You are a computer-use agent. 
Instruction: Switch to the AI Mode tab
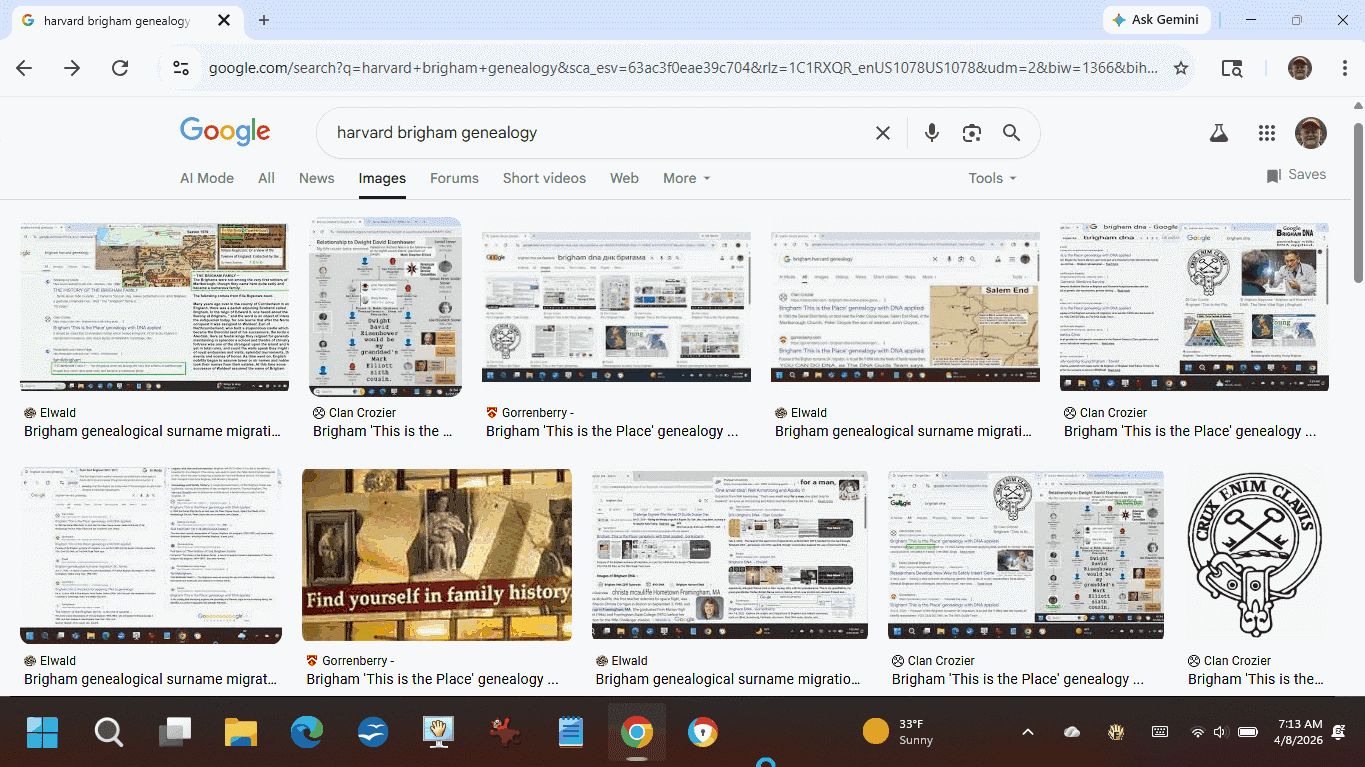pyautogui.click(x=207, y=178)
